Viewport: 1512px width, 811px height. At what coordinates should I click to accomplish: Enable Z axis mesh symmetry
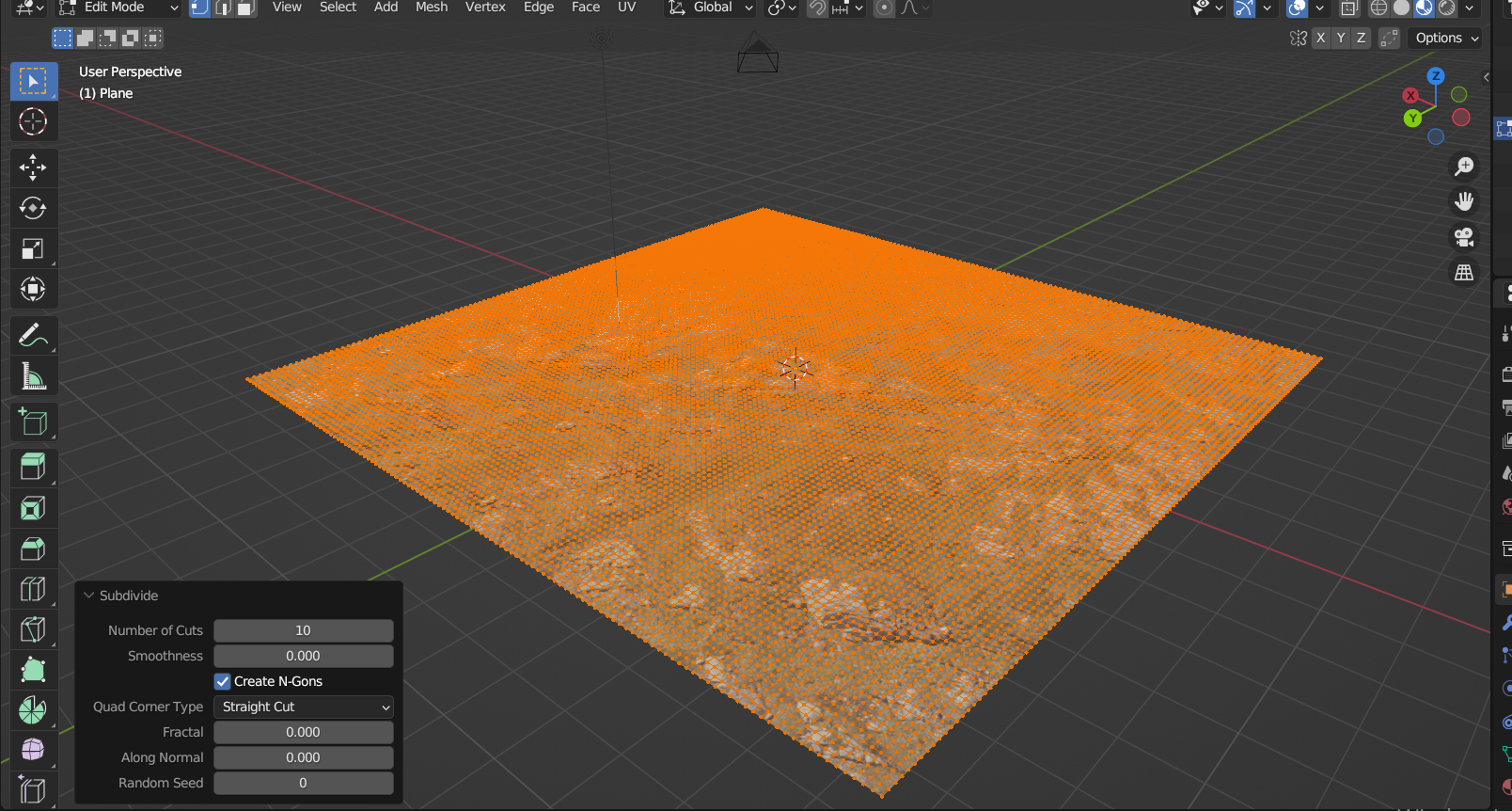[1361, 38]
